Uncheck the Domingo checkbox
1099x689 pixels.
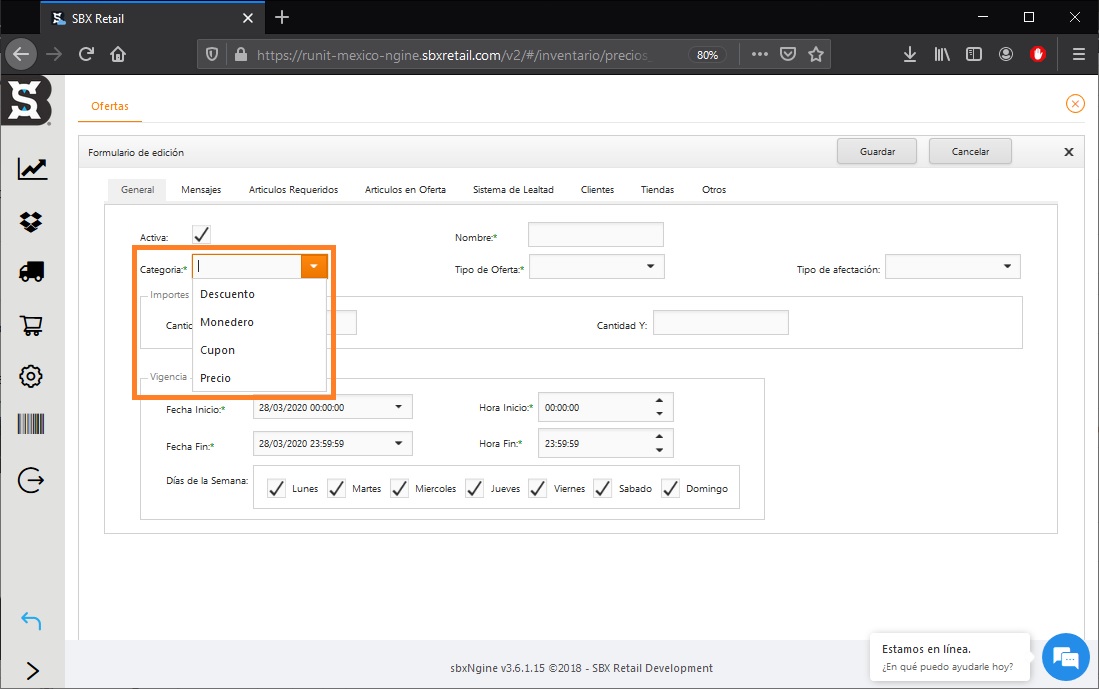click(x=670, y=489)
